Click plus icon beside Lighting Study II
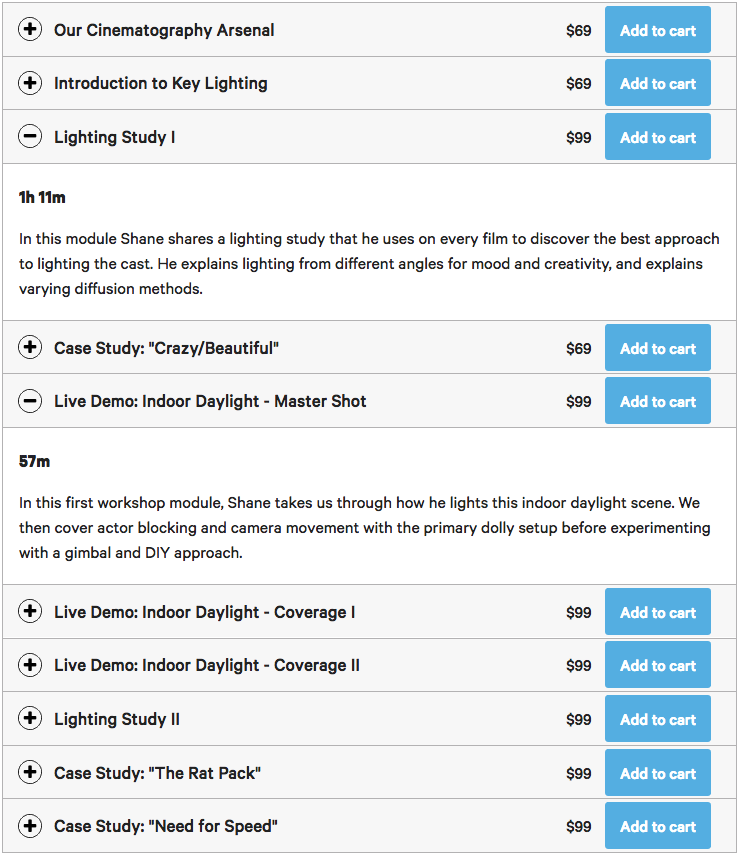This screenshot has height=854, width=740. 30,719
